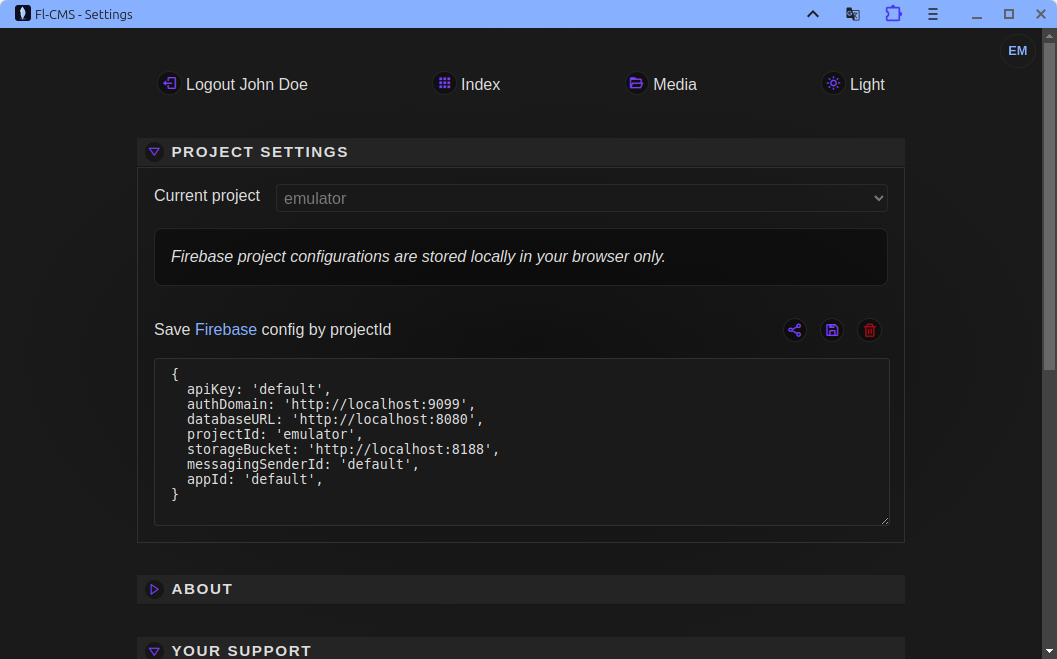Click inside the Firebase config JSON editor

tap(520, 440)
